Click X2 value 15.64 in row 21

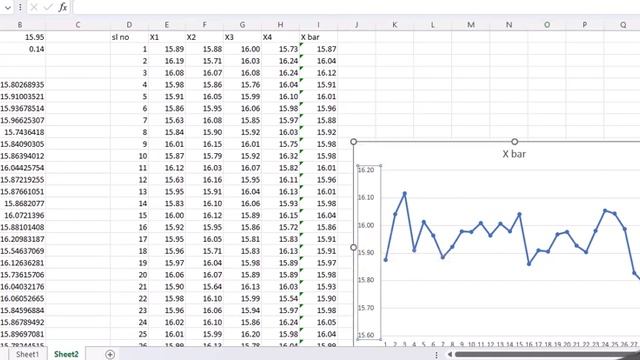point(204,287)
